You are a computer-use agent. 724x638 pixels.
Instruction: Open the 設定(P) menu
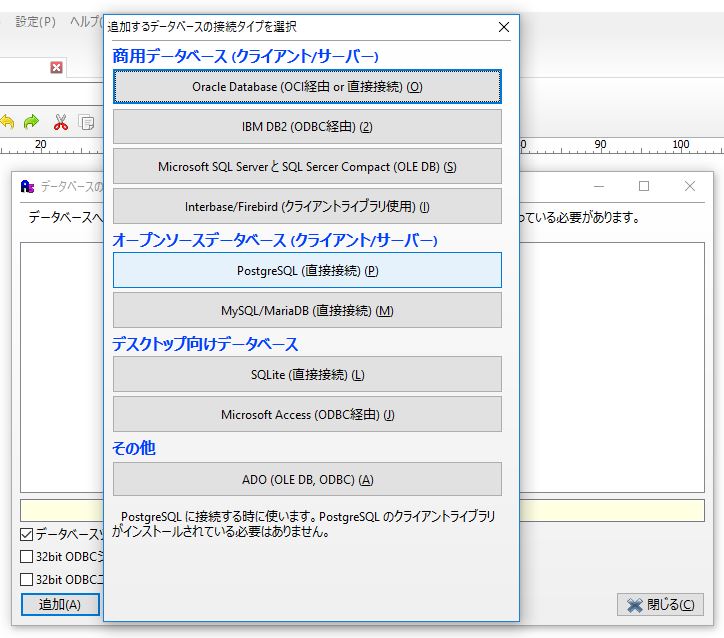(x=35, y=22)
